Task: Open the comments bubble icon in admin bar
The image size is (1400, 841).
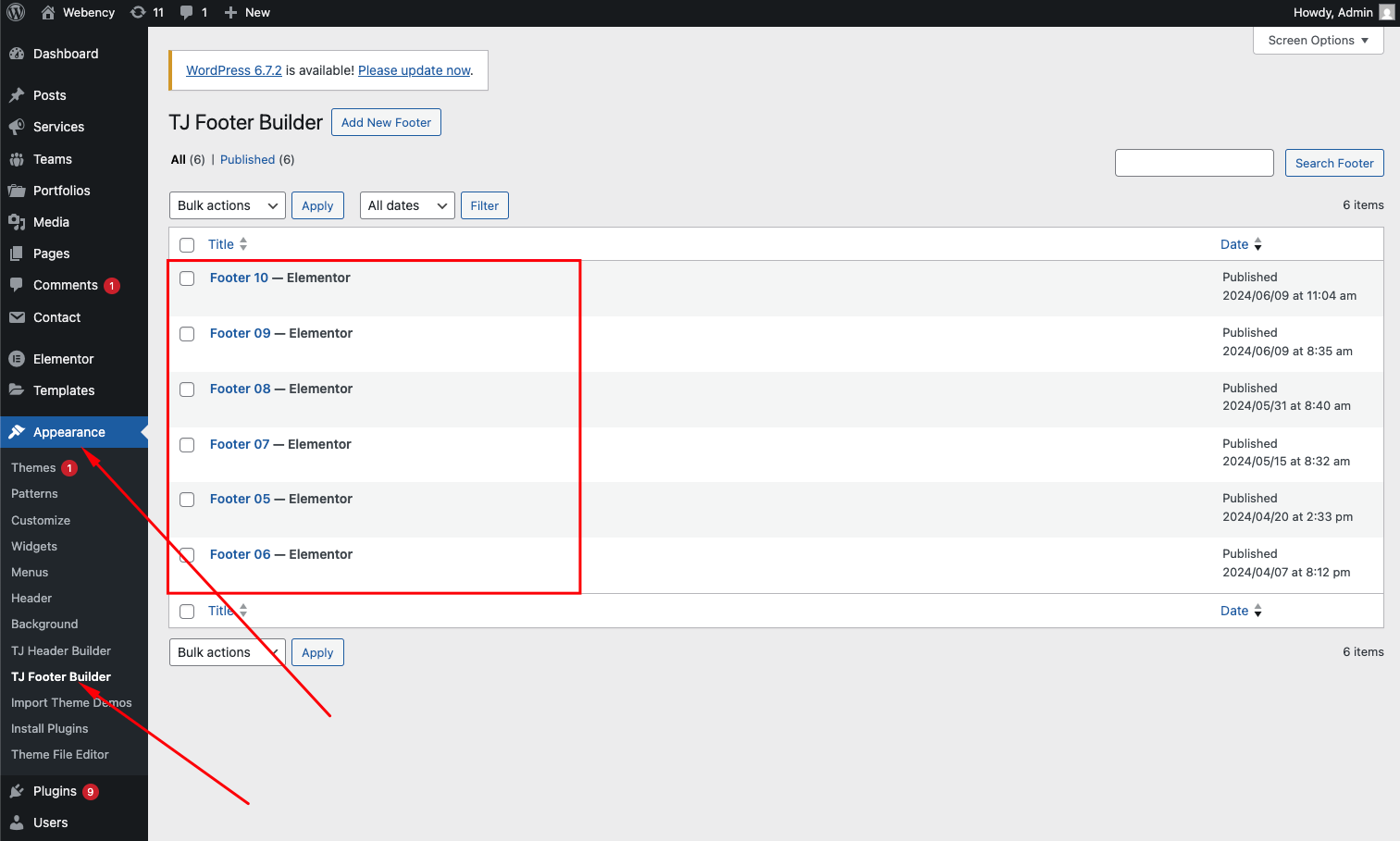Action: (x=187, y=12)
